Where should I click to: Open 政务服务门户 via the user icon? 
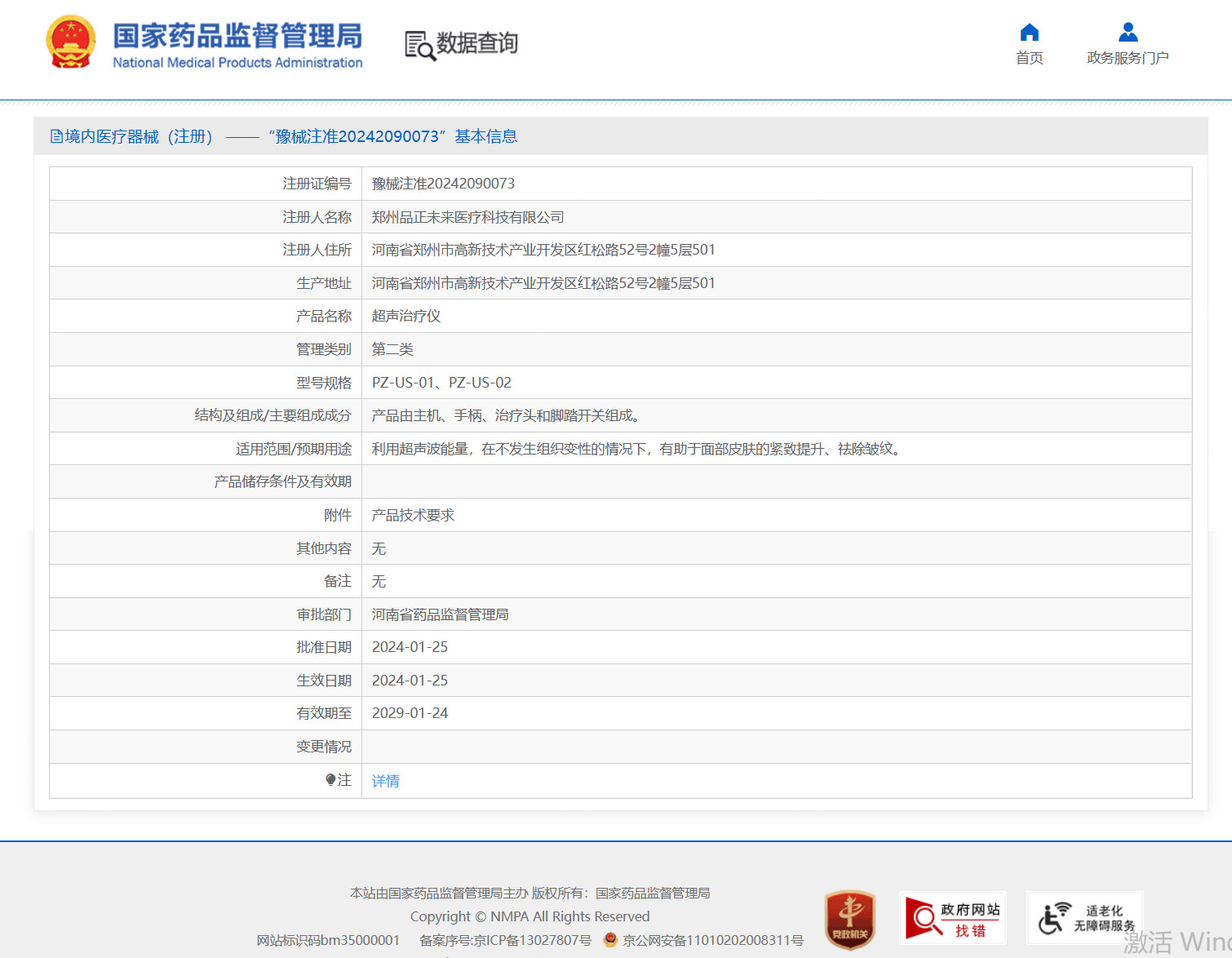coord(1128,32)
